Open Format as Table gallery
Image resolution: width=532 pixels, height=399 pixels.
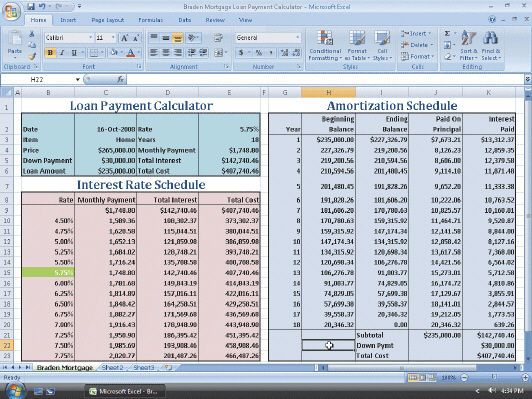(357, 45)
